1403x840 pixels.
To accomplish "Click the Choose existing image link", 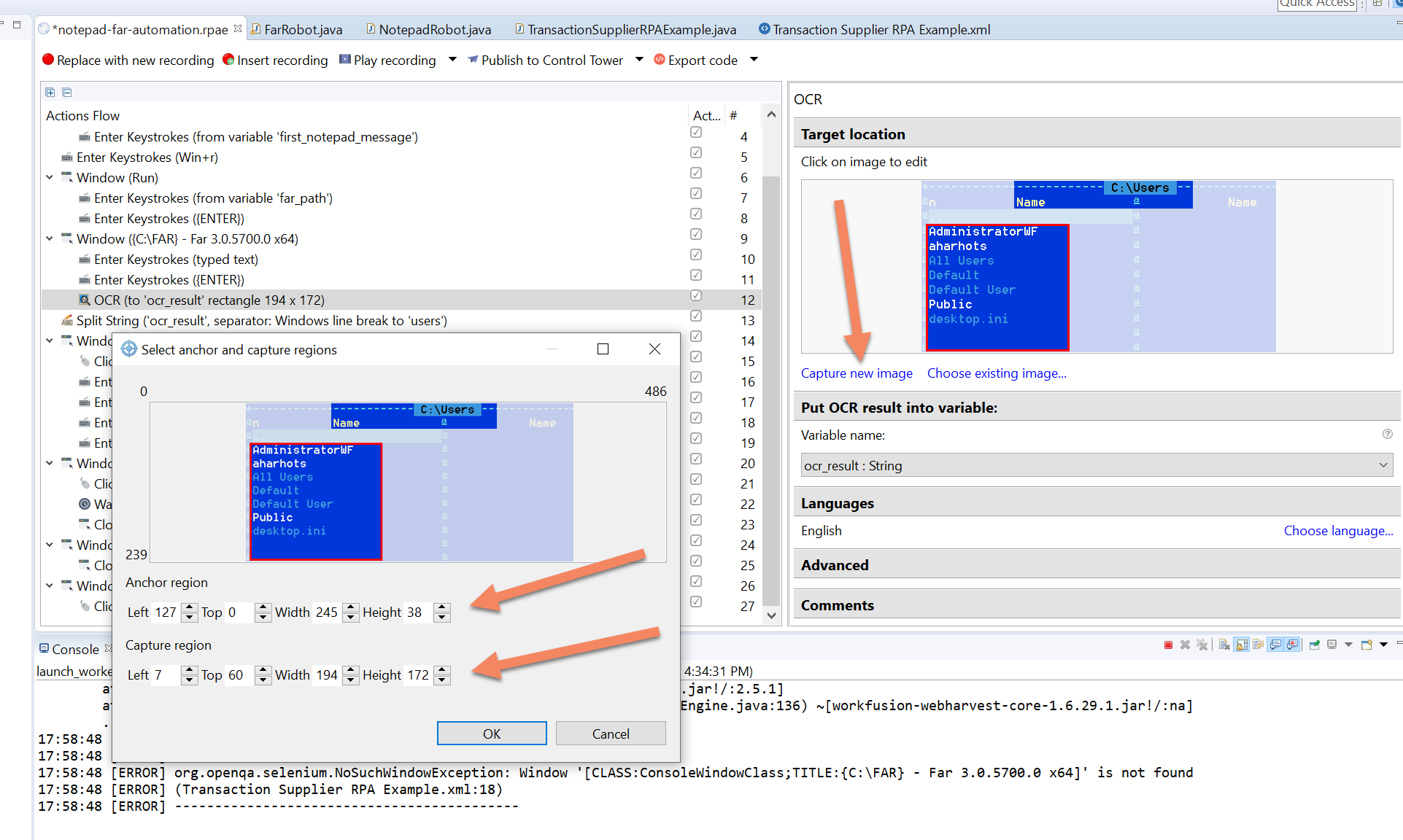I will click(997, 373).
